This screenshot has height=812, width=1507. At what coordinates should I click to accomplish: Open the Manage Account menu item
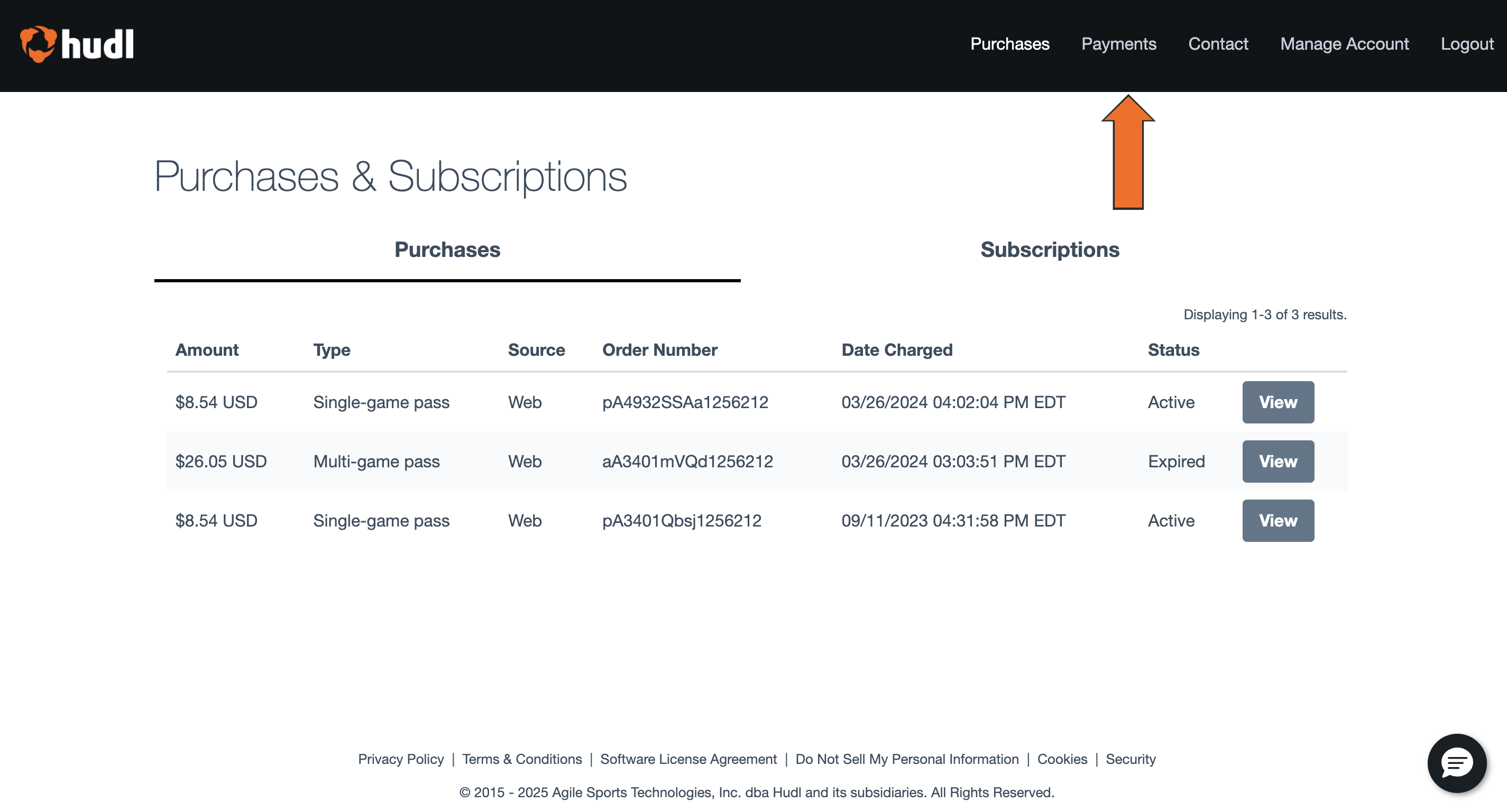tap(1344, 44)
